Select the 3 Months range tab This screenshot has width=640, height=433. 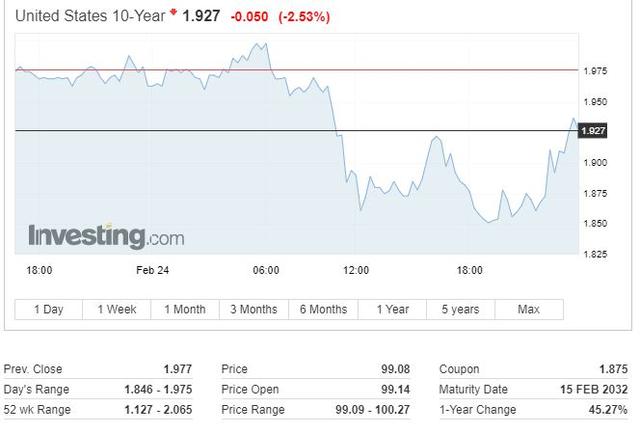[x=253, y=309]
